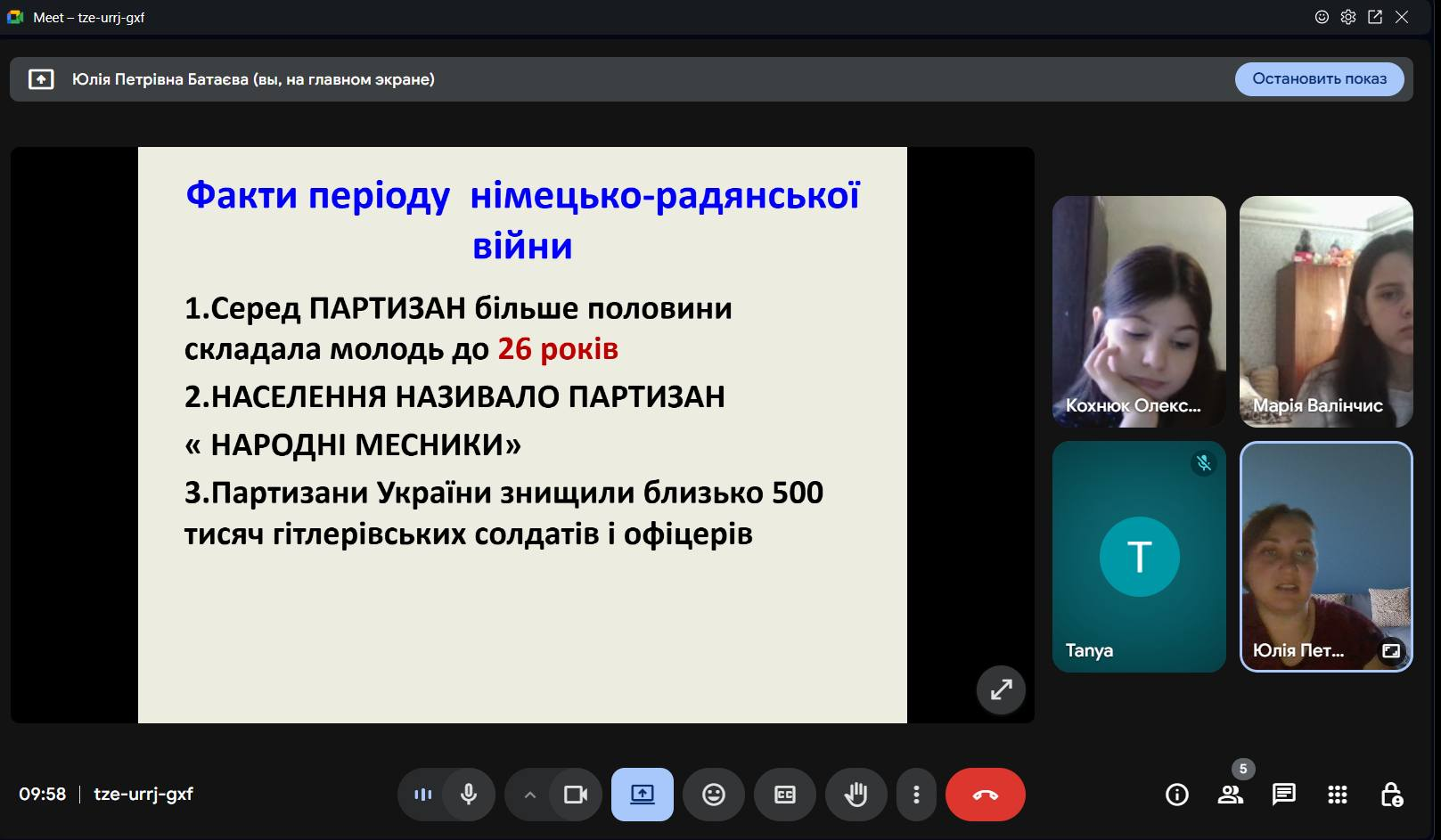Viewport: 1441px width, 840px height.
Task: Open settings gear in the title bar
Action: pyautogui.click(x=1348, y=17)
